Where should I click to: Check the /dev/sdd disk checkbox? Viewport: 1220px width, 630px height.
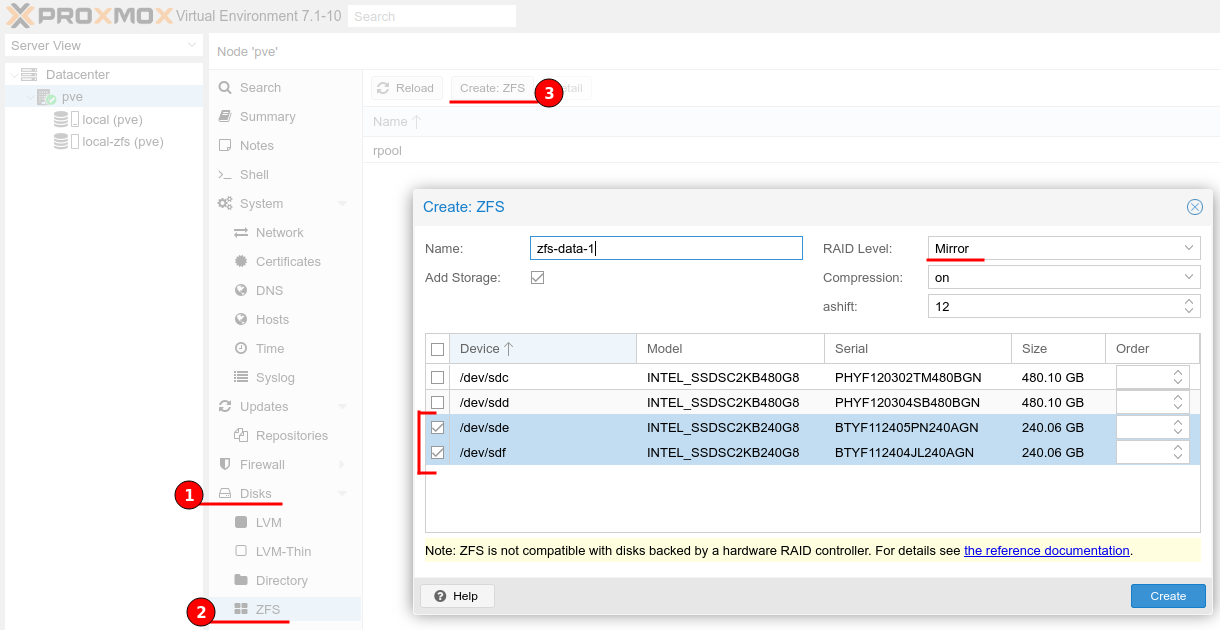click(x=437, y=402)
